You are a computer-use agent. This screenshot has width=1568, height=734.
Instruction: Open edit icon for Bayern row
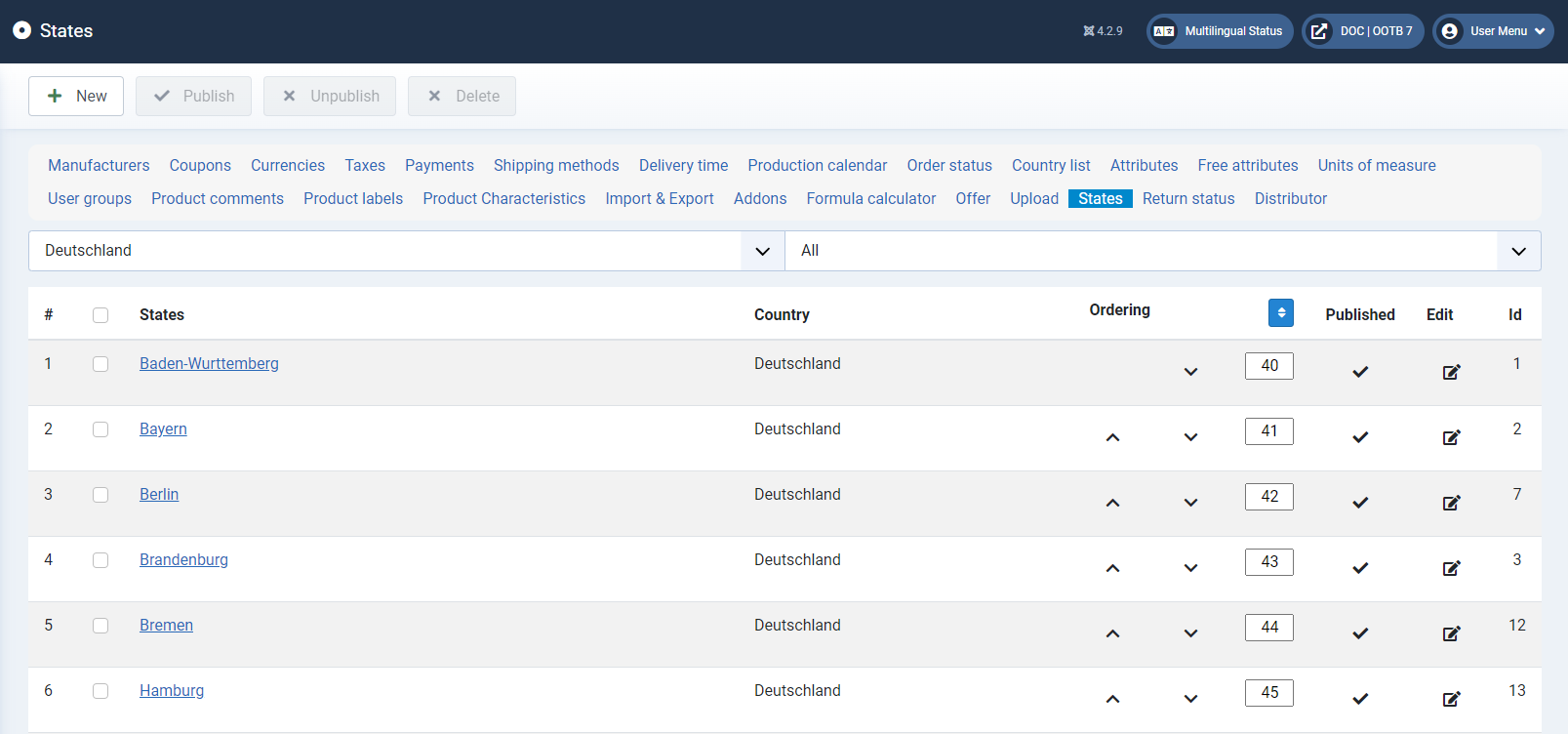(1451, 437)
